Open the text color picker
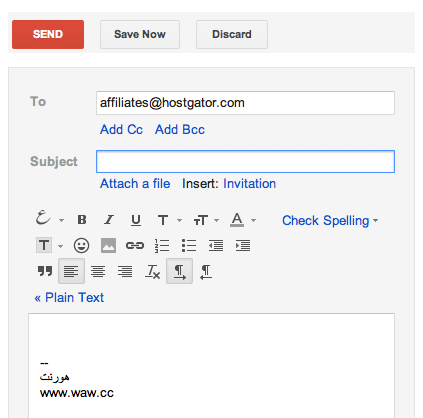423x418 pixels. click(243, 220)
